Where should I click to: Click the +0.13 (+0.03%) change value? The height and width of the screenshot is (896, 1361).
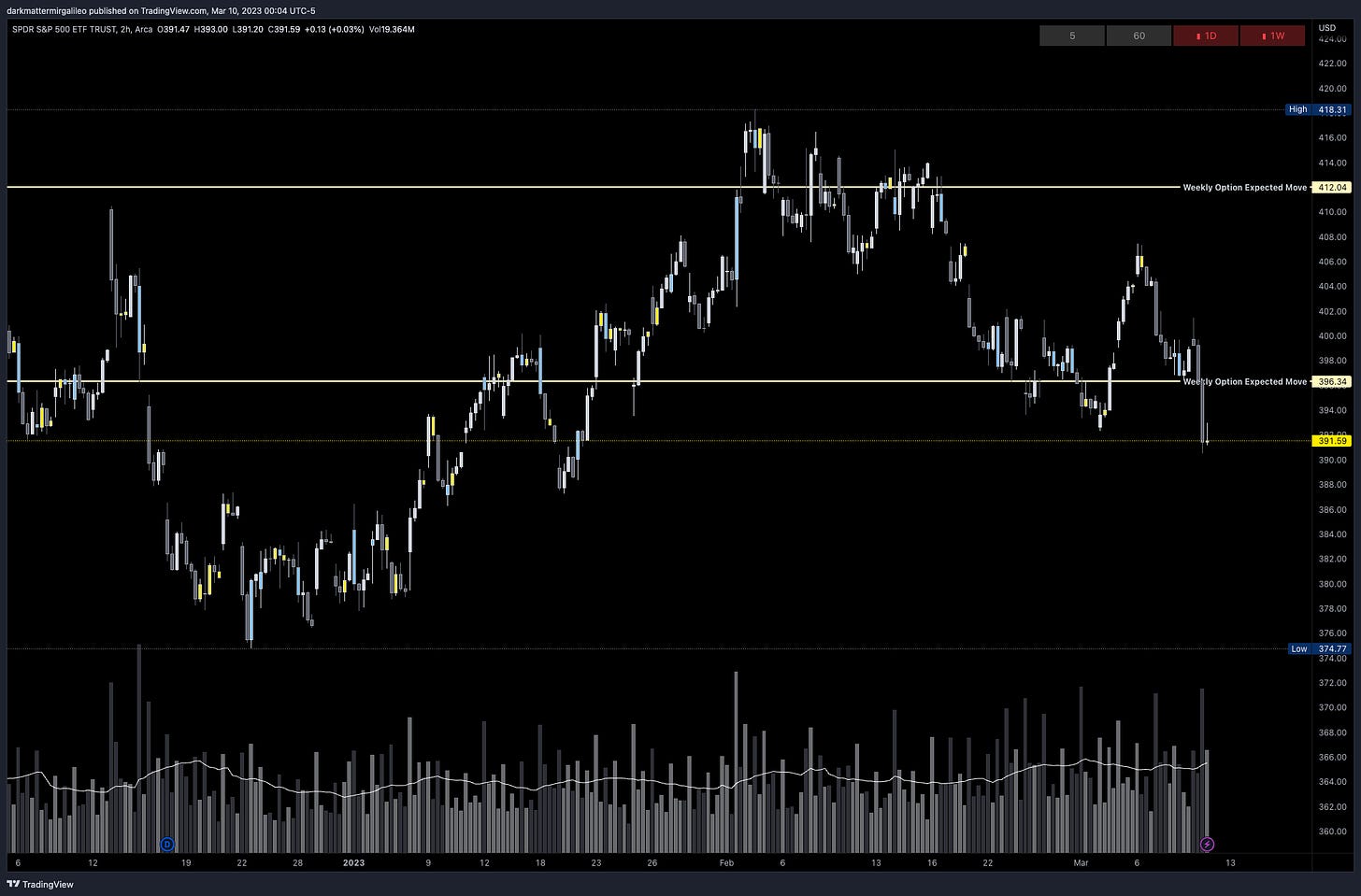335,30
